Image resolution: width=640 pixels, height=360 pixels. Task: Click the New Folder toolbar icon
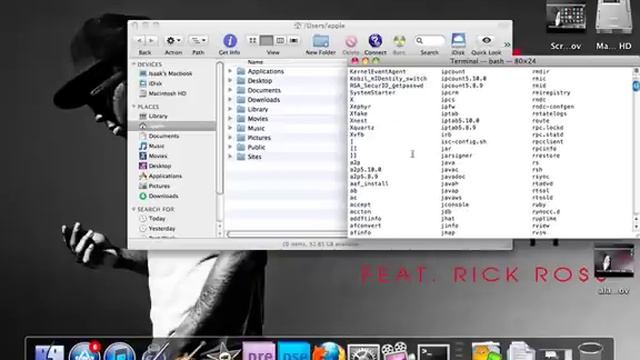point(320,41)
